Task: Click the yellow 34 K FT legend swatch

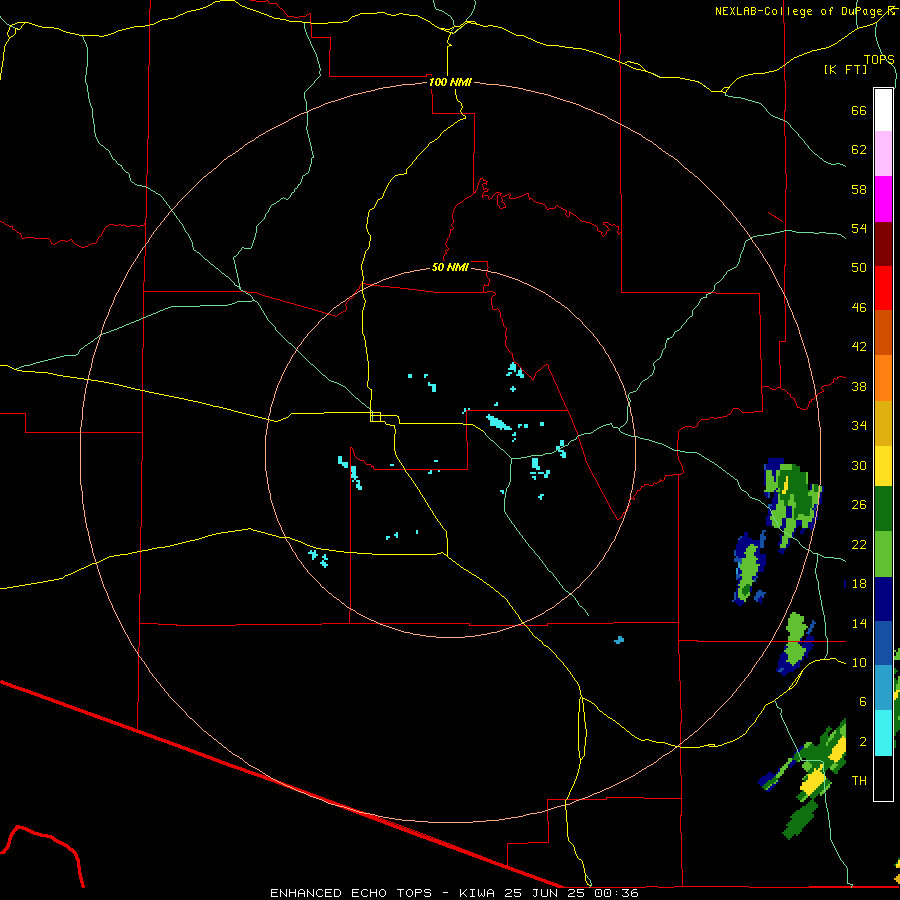Action: (x=883, y=466)
